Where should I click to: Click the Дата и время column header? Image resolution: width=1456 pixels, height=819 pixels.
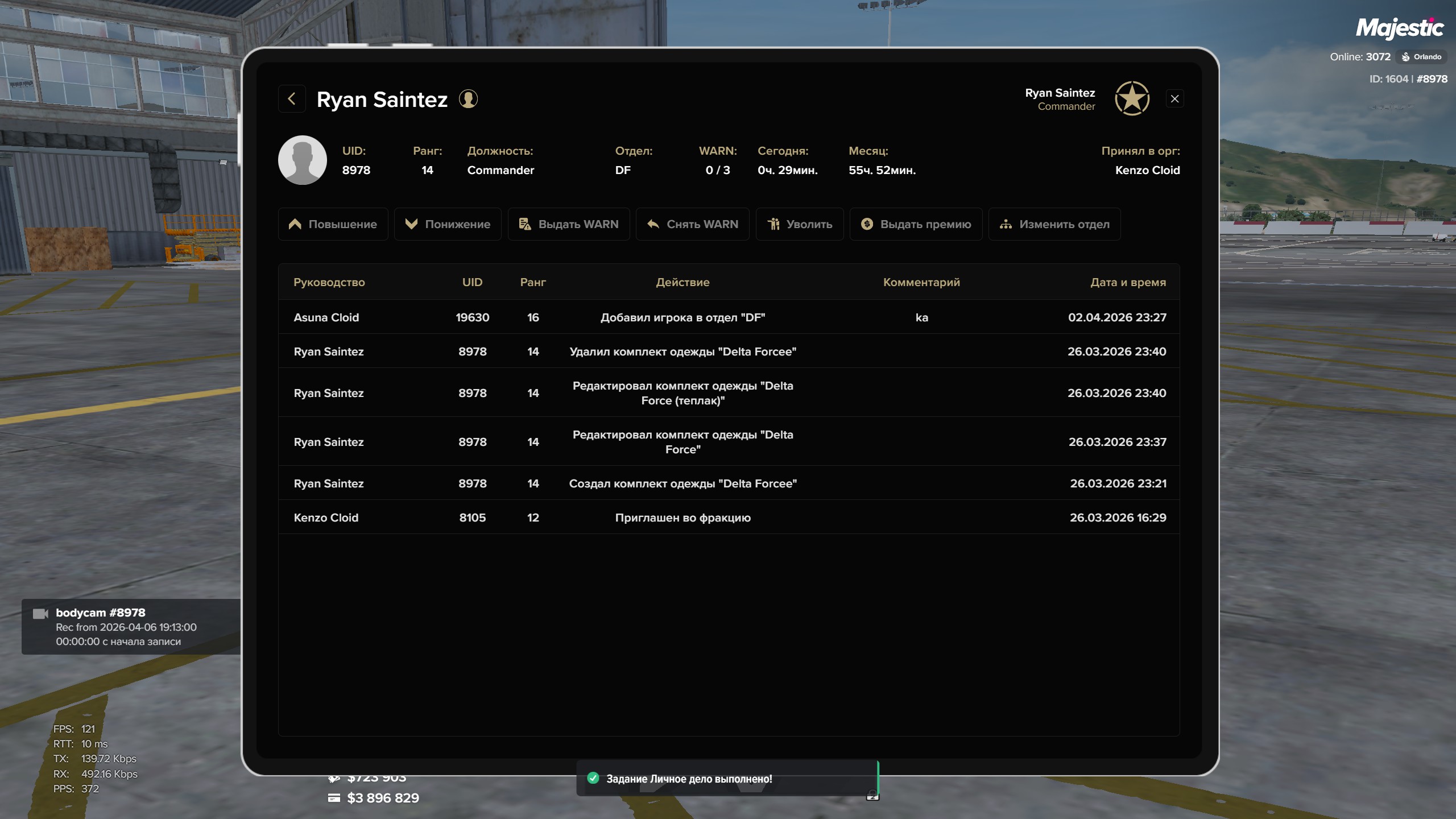[1128, 282]
